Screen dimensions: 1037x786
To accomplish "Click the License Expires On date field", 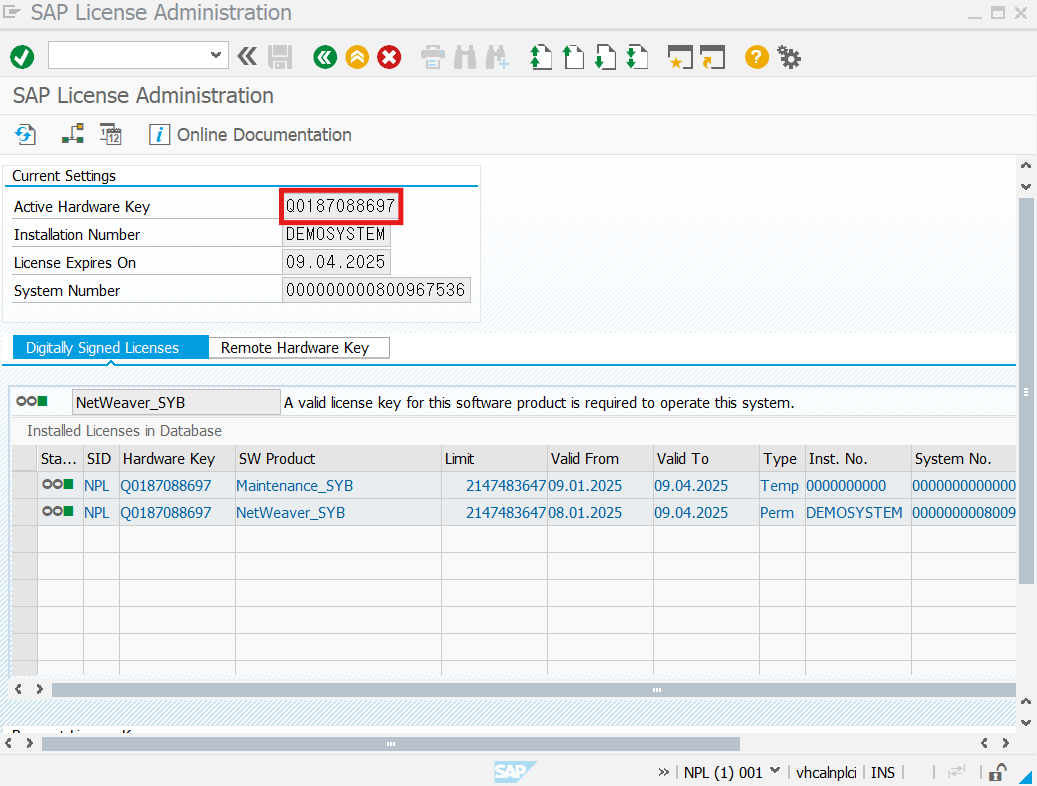I will coord(336,263).
